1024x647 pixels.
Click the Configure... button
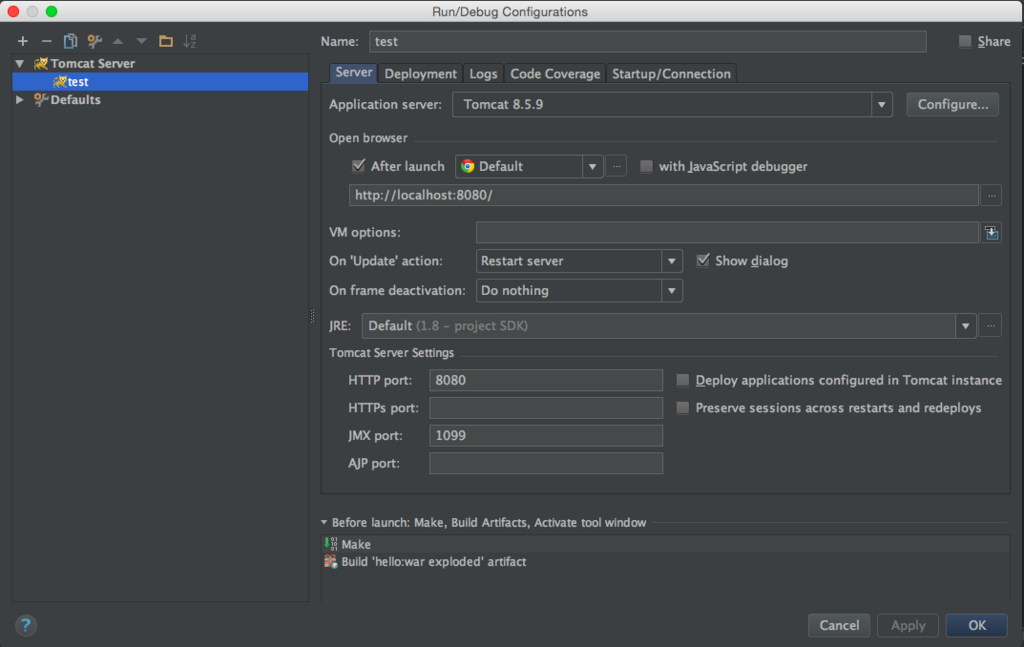[952, 104]
